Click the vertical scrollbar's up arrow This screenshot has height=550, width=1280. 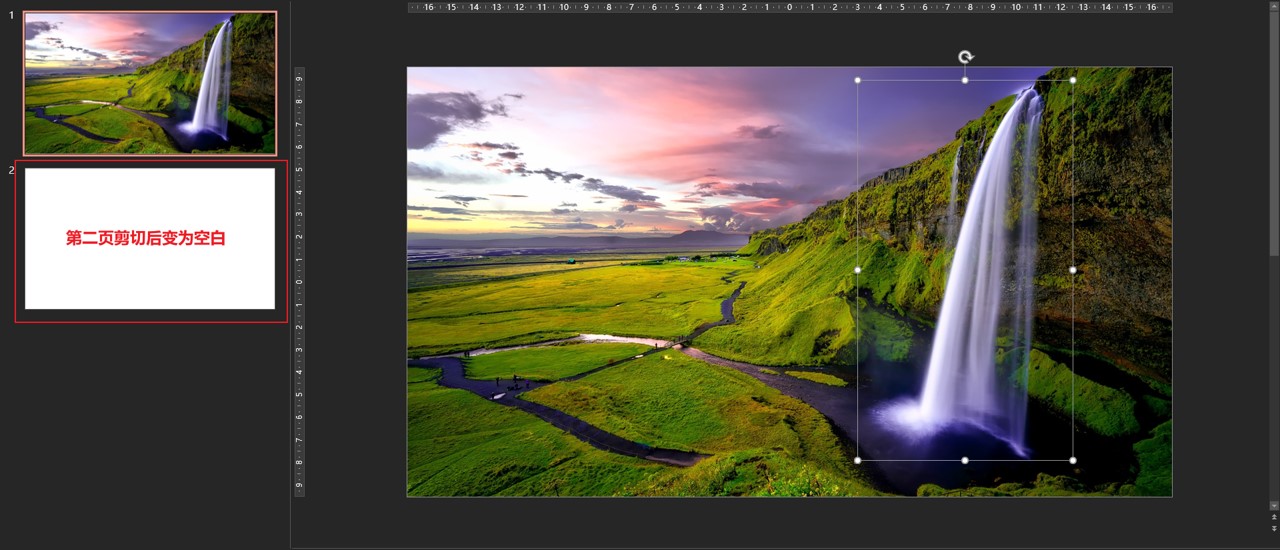(x=1274, y=6)
